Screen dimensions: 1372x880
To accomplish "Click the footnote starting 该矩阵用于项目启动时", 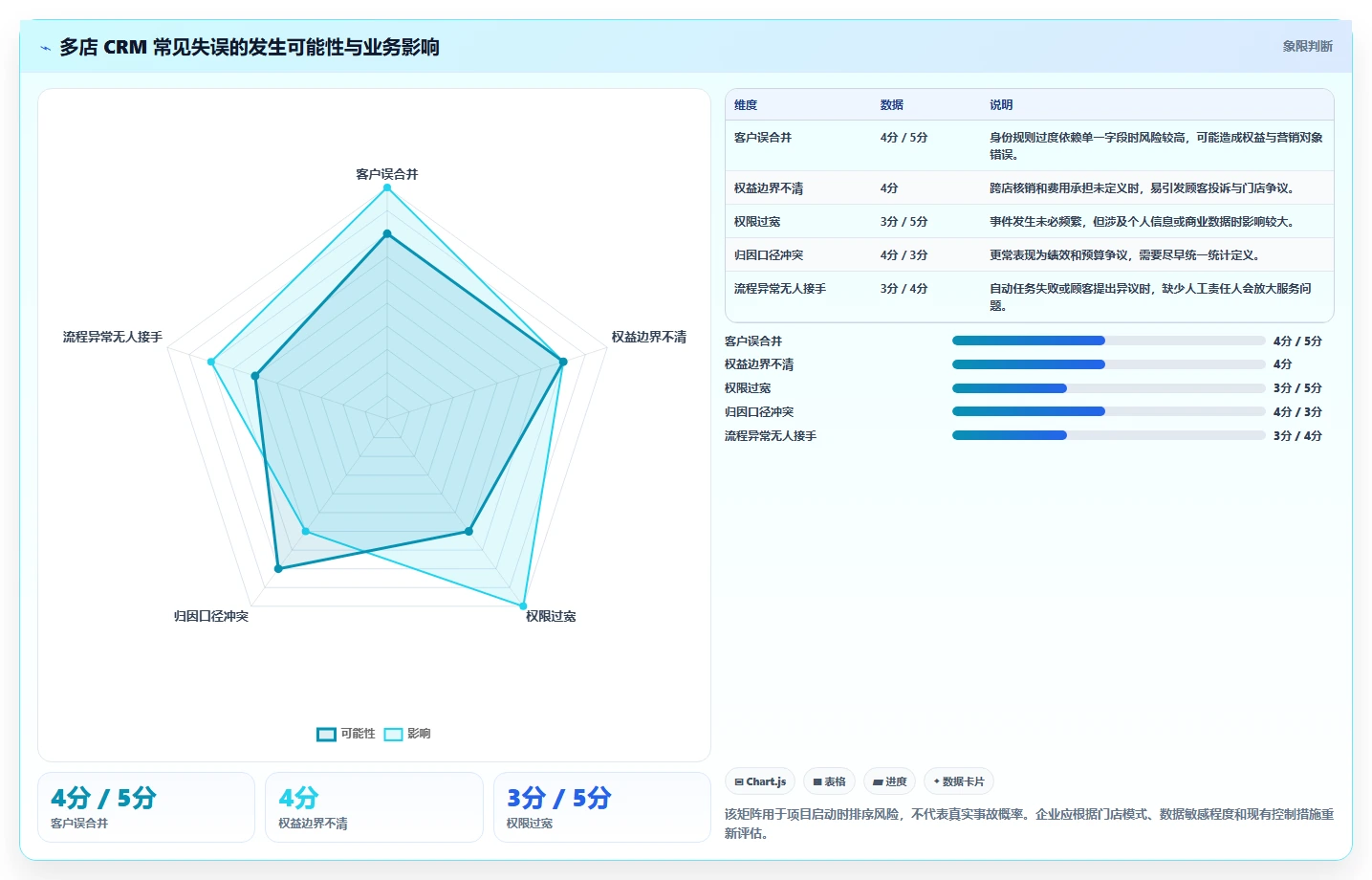I will point(1029,824).
